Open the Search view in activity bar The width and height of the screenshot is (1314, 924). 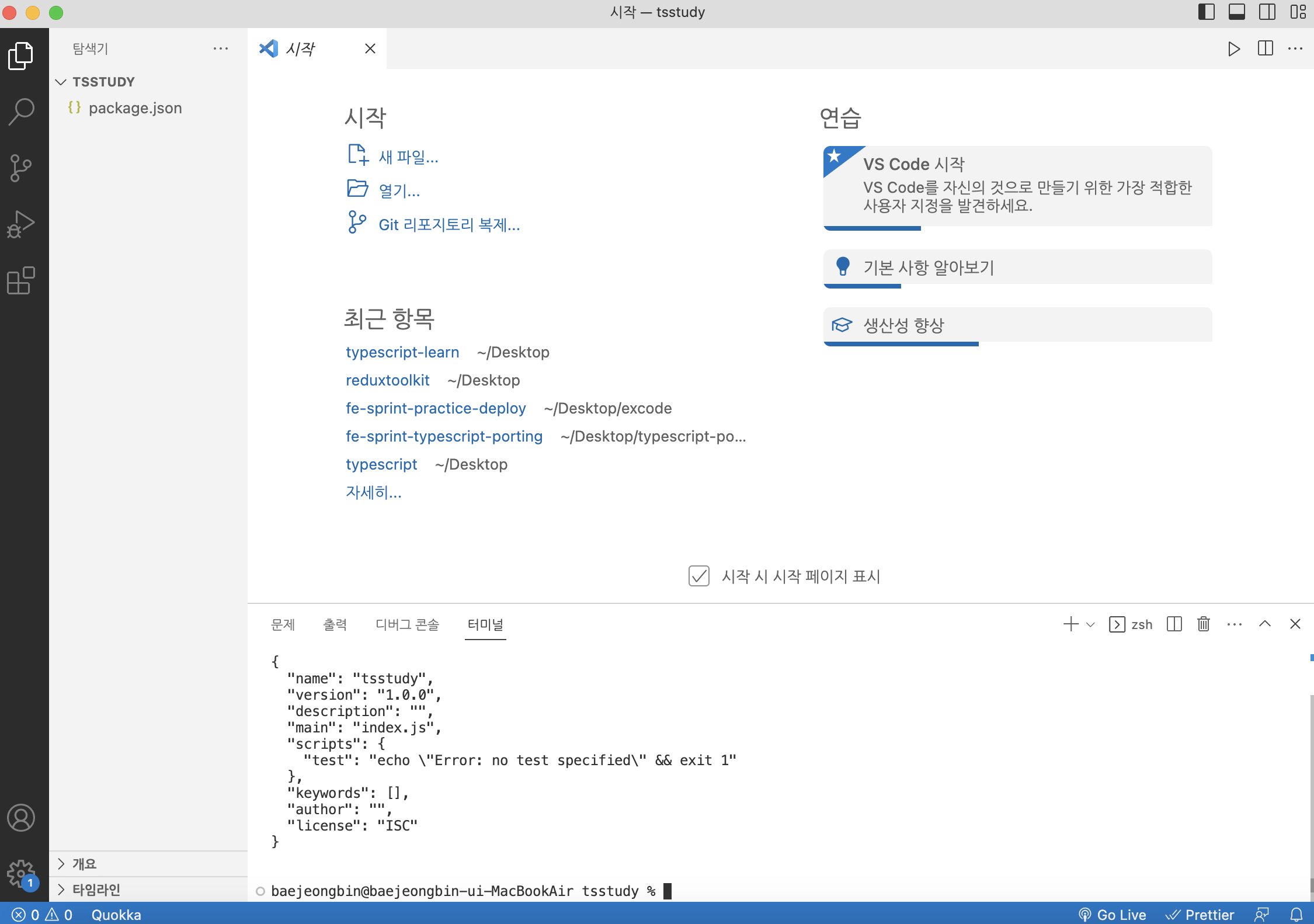click(x=22, y=111)
